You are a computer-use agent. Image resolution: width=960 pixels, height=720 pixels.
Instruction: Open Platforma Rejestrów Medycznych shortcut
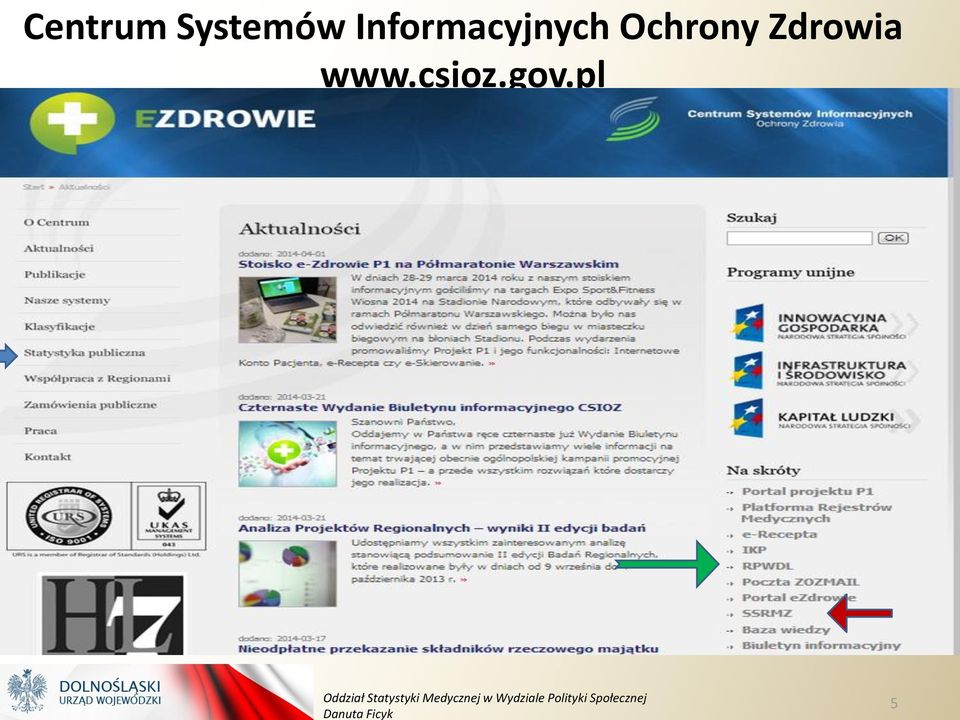816,512
